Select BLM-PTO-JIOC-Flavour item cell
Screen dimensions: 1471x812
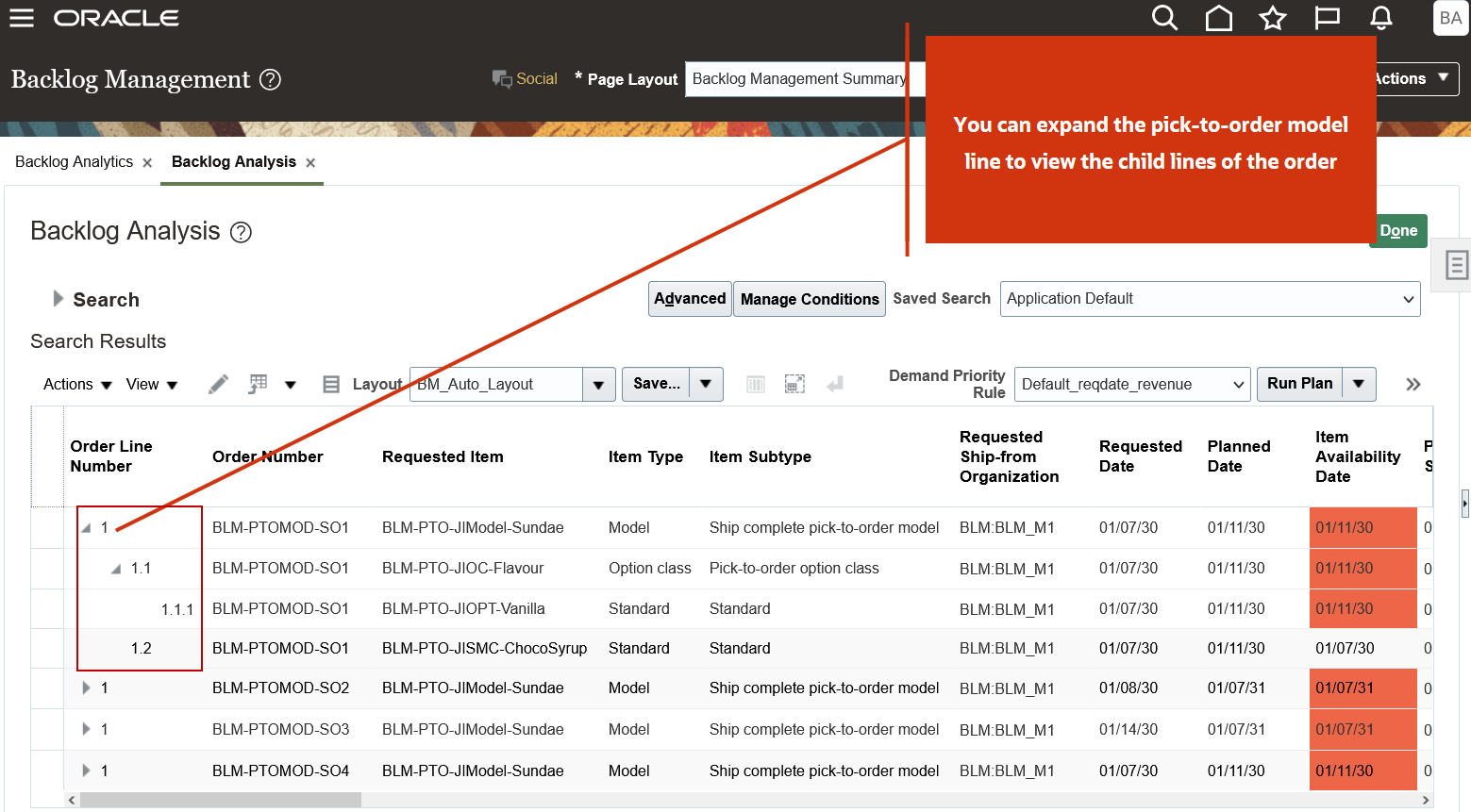(463, 569)
